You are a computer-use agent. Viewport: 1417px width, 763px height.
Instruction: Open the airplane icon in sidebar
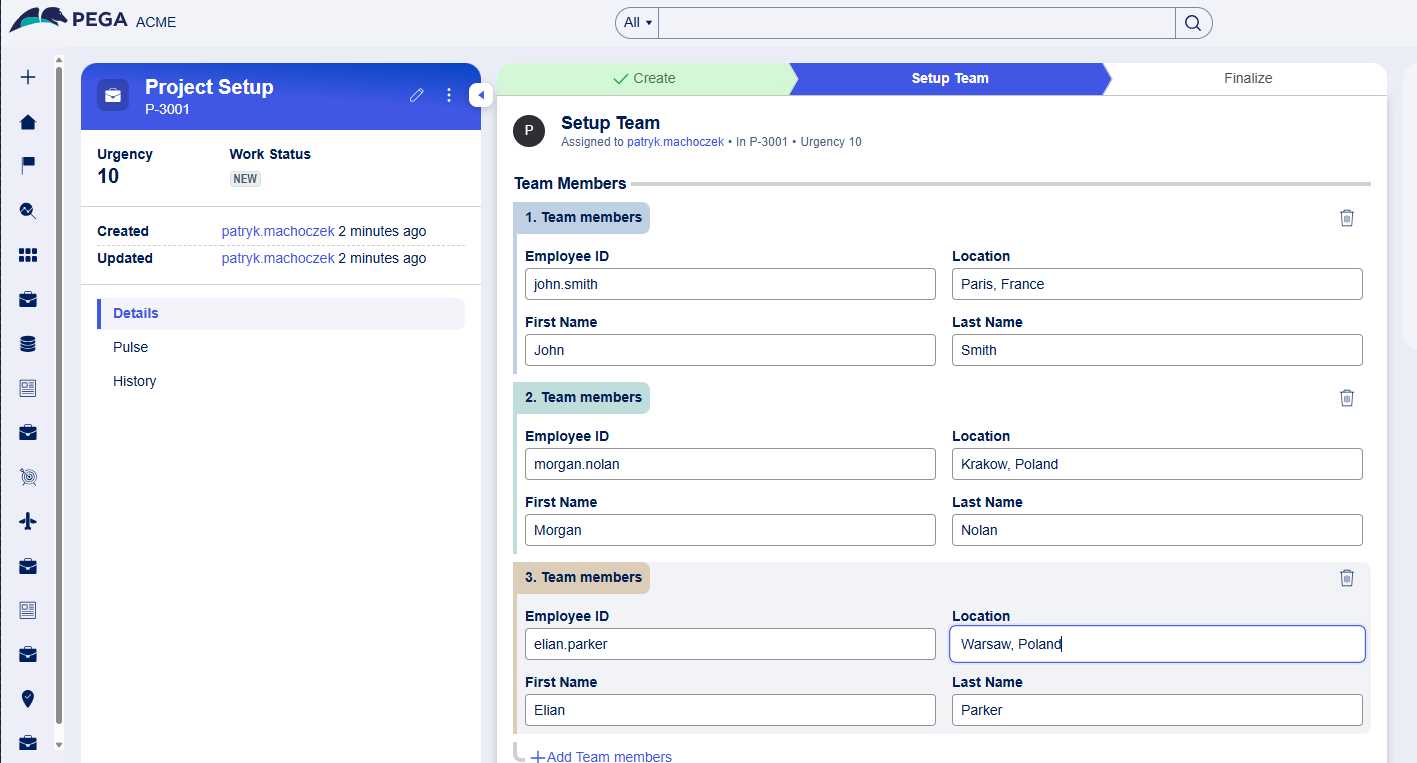click(x=28, y=521)
